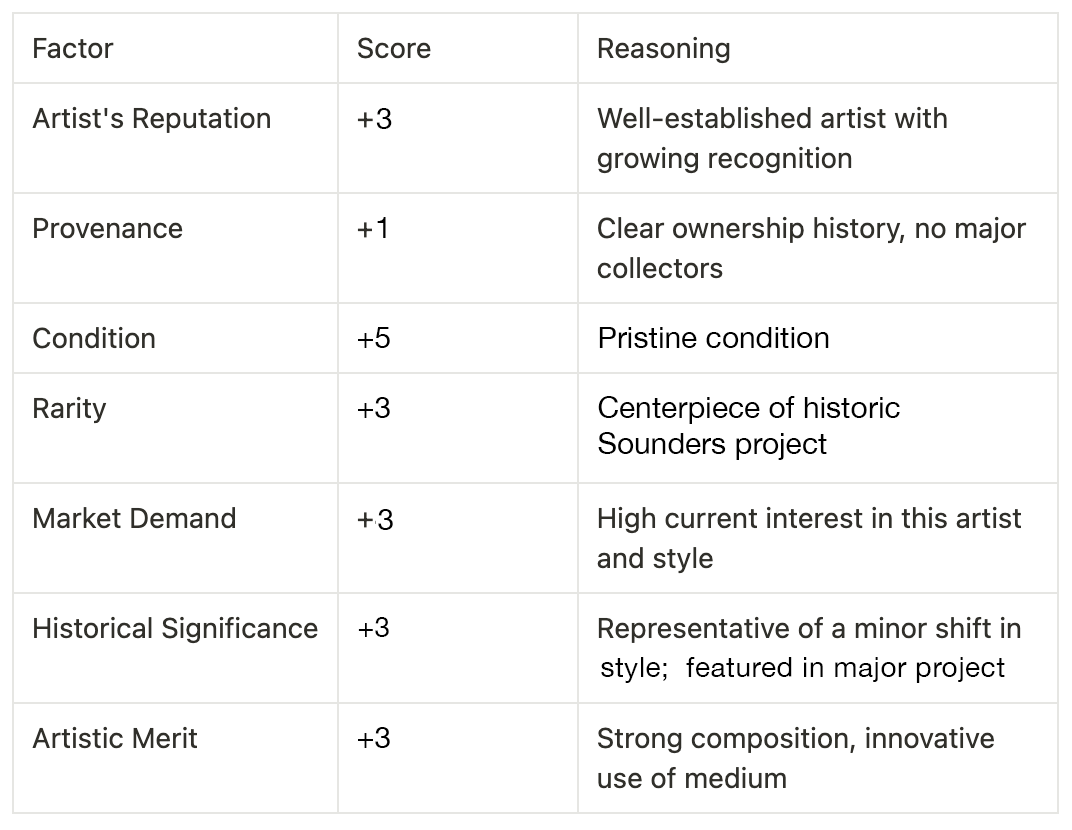The height and width of the screenshot is (830, 1072).
Task: Click the 'High current interest' reasoning cell
Action: point(808,538)
